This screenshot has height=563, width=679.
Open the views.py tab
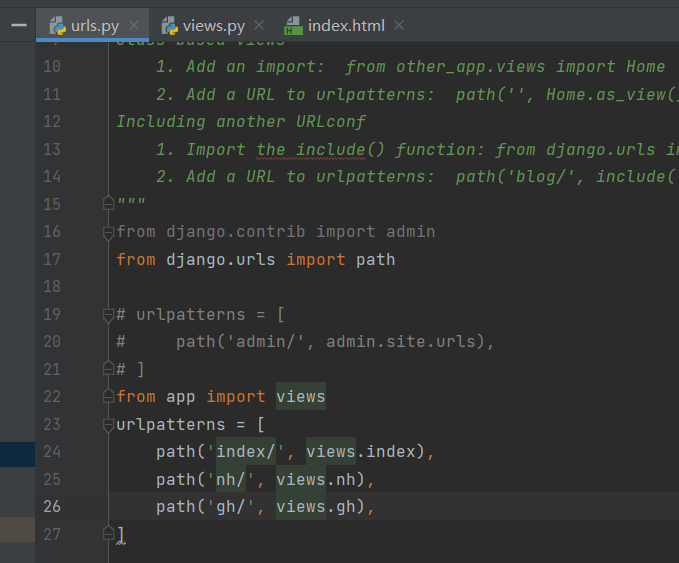pos(213,26)
